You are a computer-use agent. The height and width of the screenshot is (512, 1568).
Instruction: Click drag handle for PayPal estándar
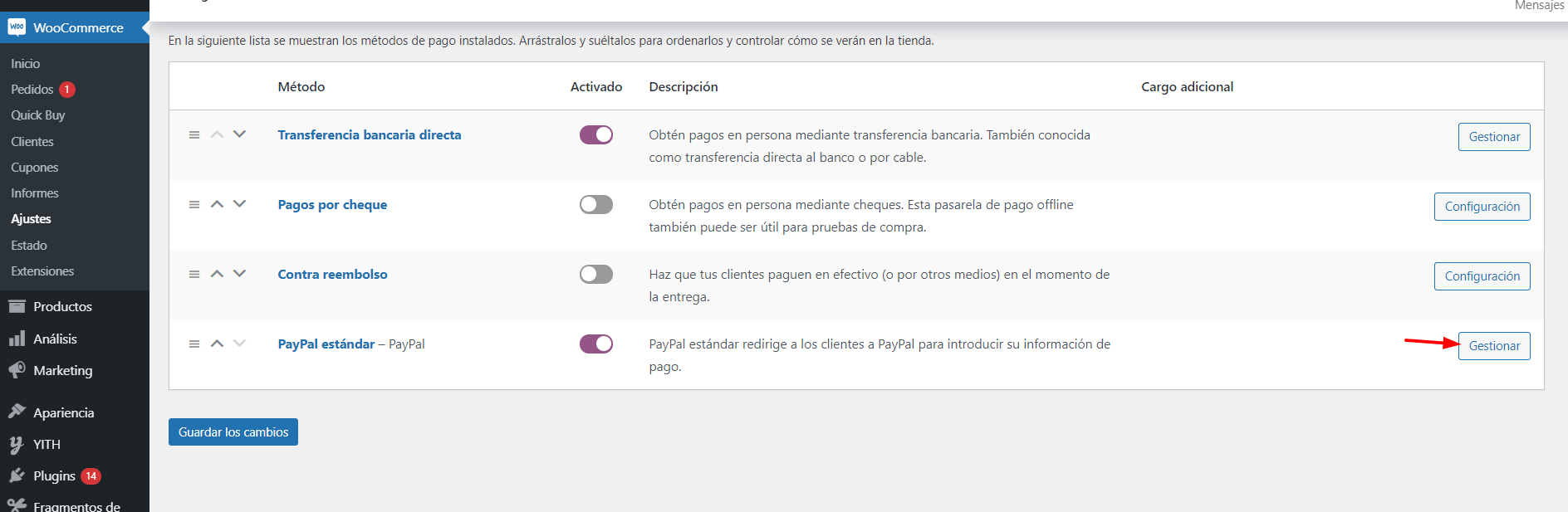tap(194, 344)
